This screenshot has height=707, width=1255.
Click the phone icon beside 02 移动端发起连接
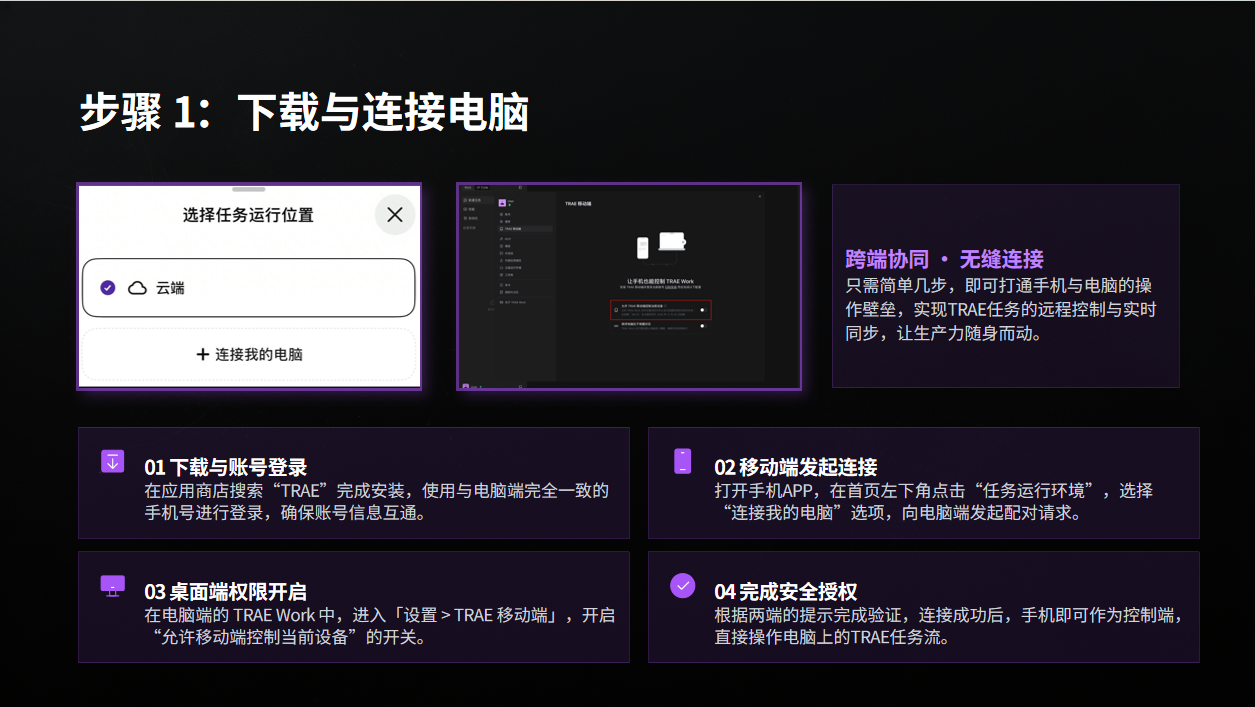click(683, 461)
